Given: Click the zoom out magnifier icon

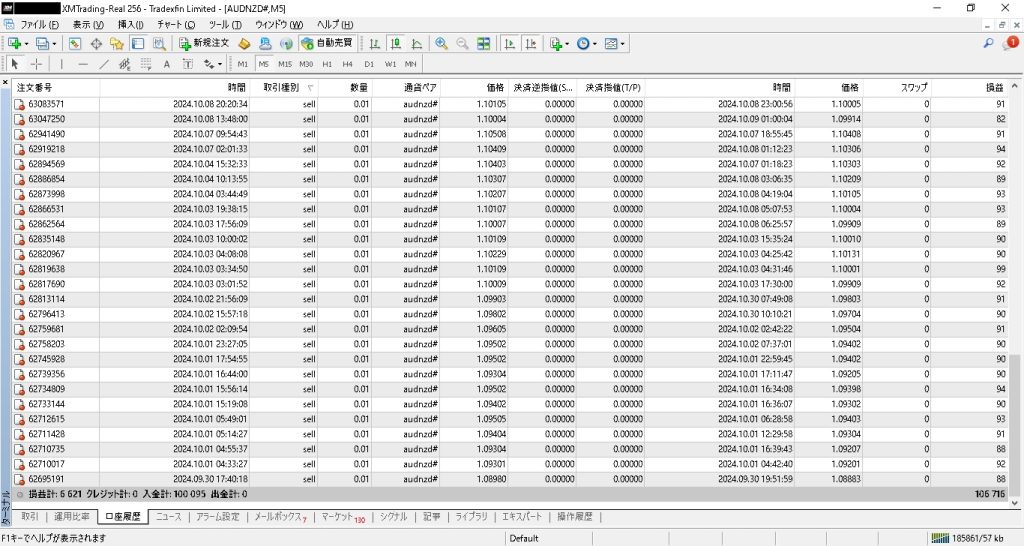Looking at the screenshot, I should tap(462, 44).
